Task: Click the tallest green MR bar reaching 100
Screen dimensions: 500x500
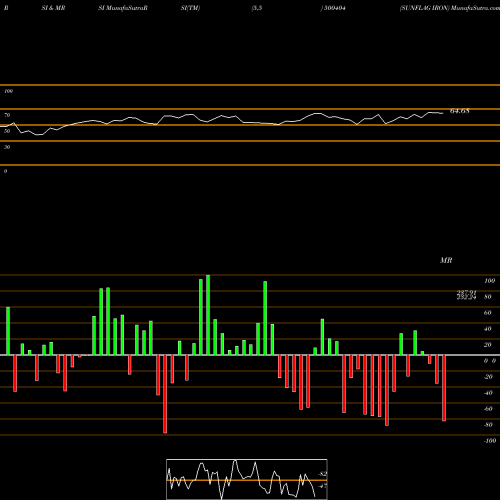Action: pos(208,315)
